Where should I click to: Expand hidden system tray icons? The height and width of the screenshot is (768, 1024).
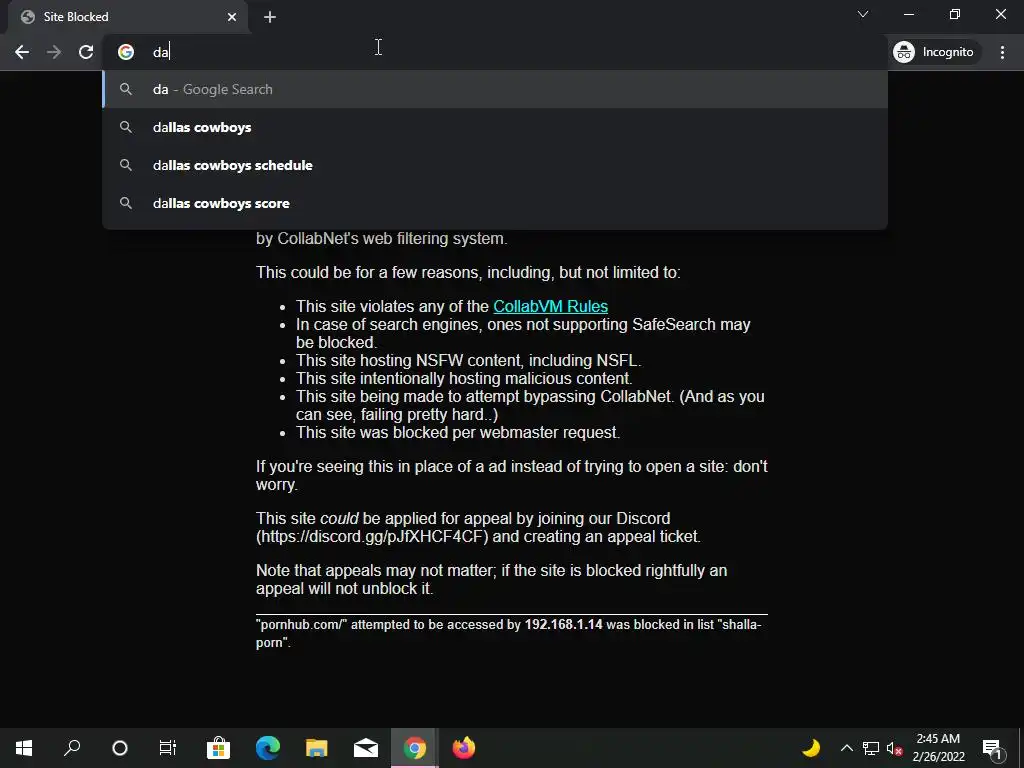pos(846,748)
